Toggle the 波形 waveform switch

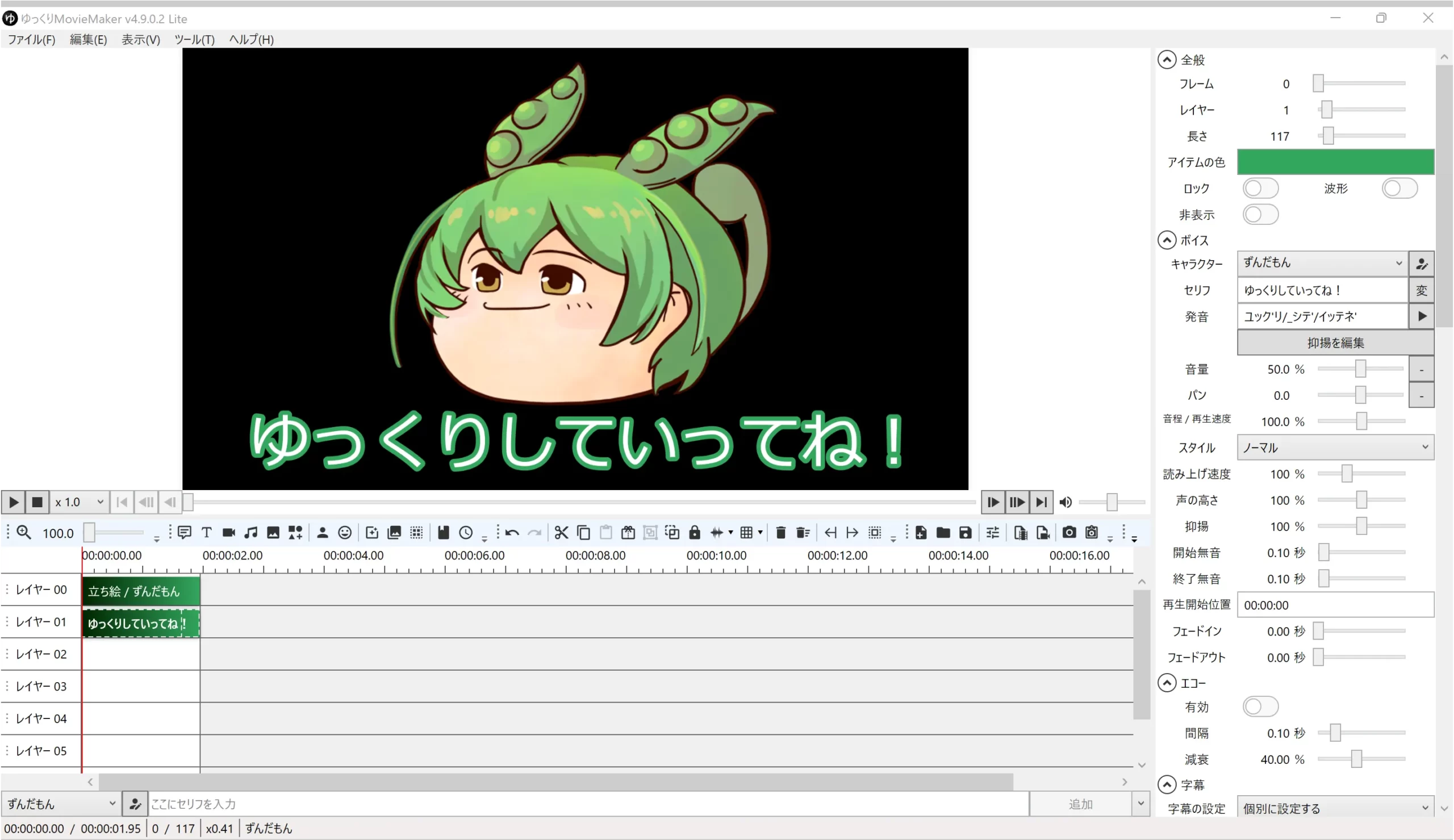pyautogui.click(x=1400, y=188)
